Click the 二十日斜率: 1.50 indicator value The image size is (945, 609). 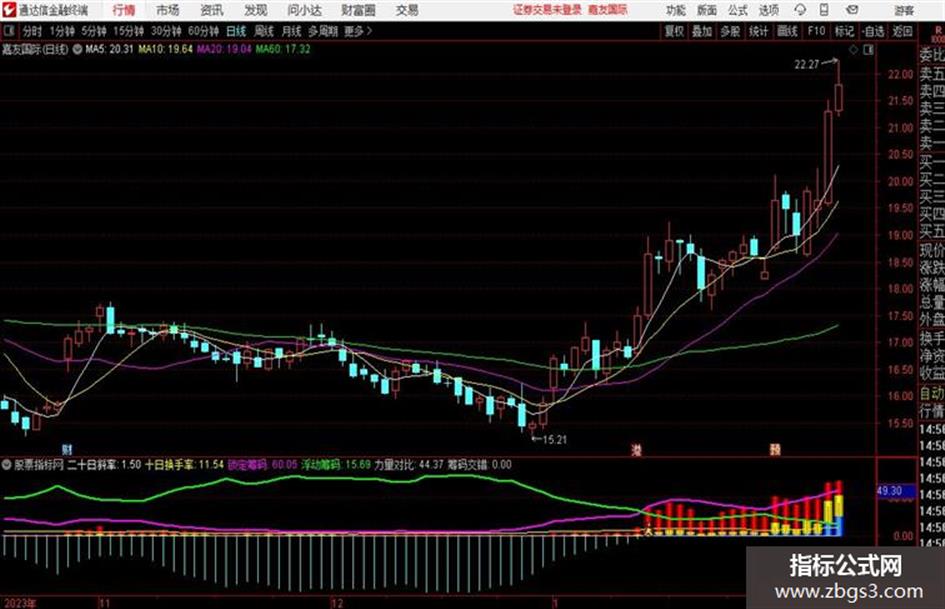tap(104, 465)
